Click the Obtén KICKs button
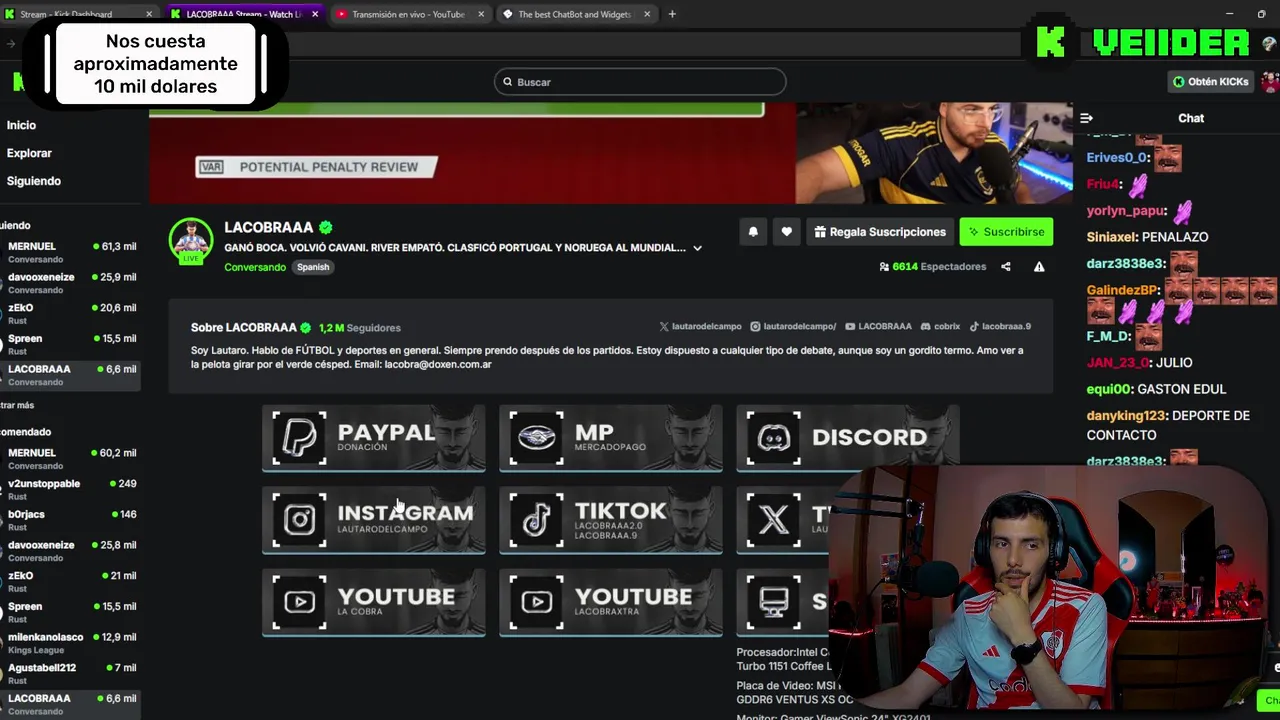 (x=1210, y=82)
